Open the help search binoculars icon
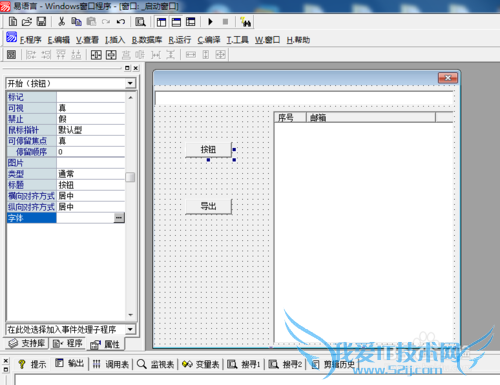 click(246, 22)
